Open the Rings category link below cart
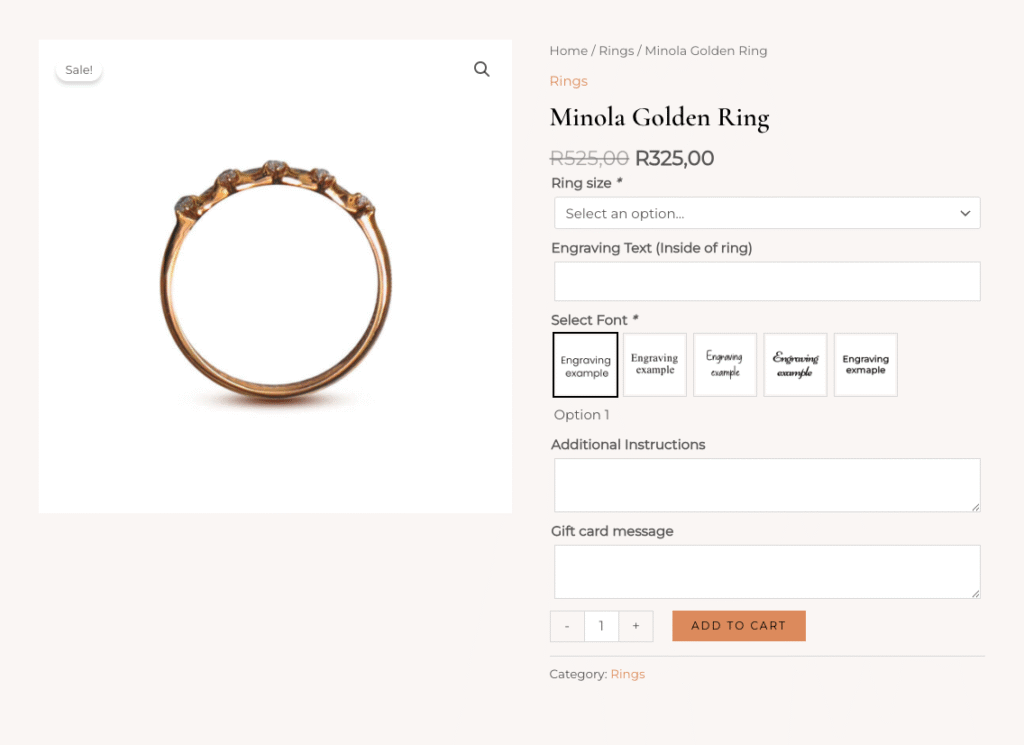1024x745 pixels. tap(627, 674)
